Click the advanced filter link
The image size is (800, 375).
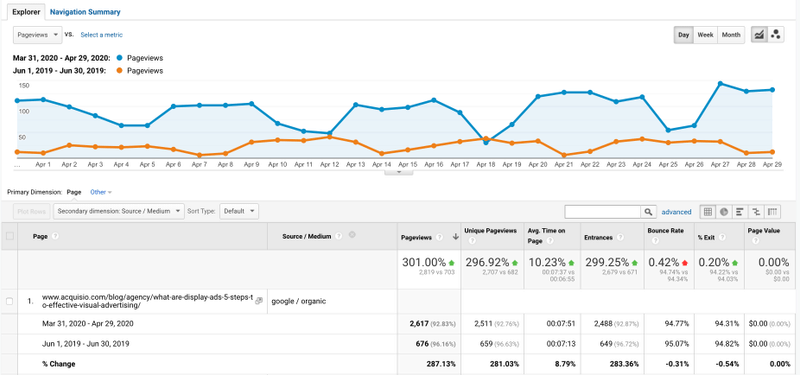tap(676, 212)
